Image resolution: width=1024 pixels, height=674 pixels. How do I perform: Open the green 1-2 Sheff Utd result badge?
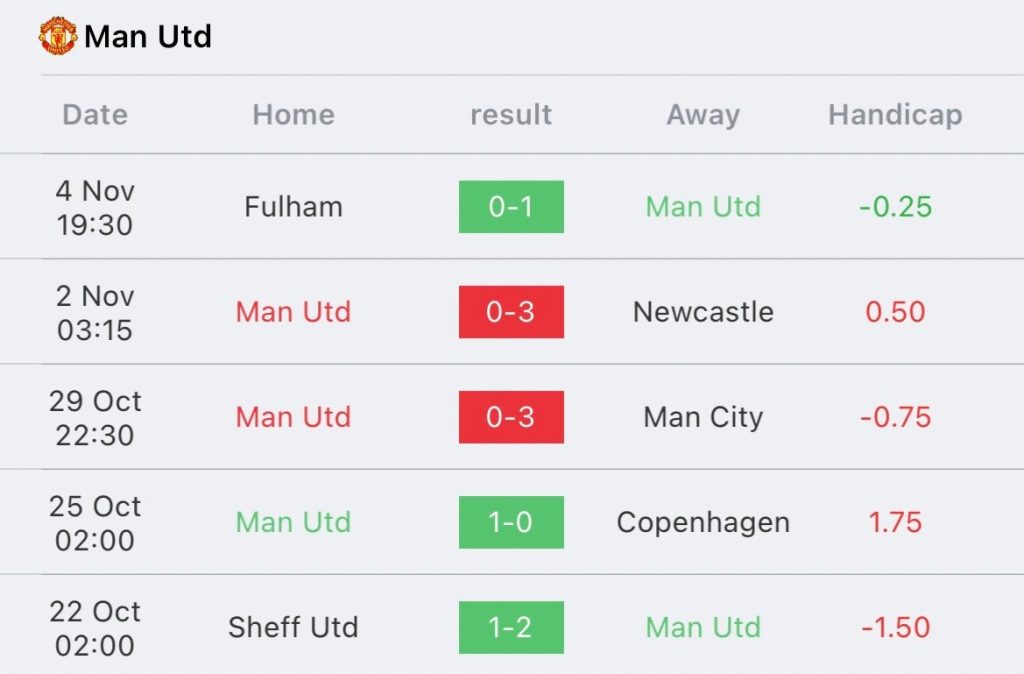pos(511,627)
